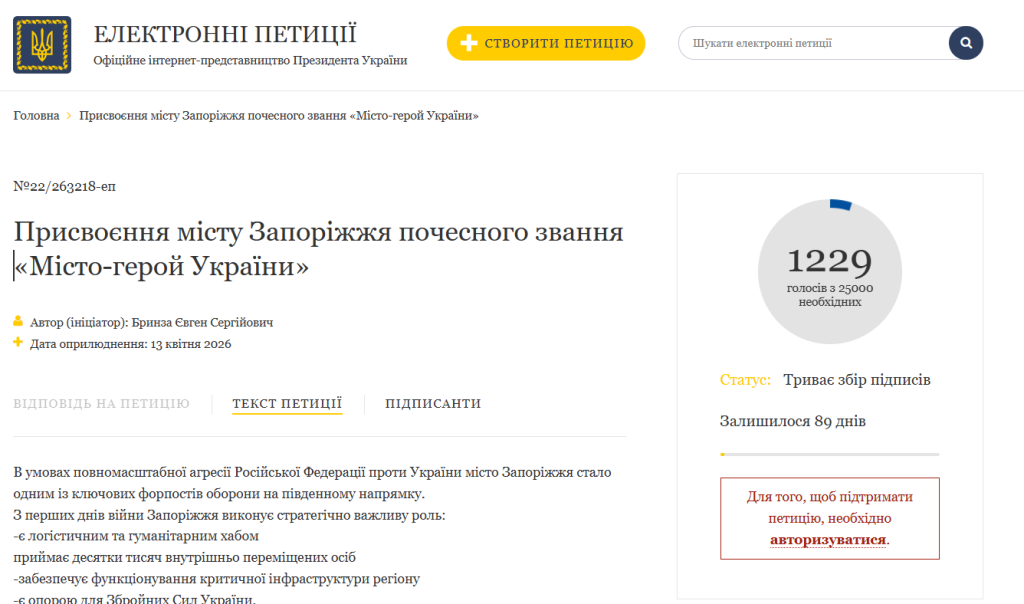The width and height of the screenshot is (1024, 604).
Task: Select the ТЕКСТ ПЕТИЦІЇ tab
Action: 287,404
